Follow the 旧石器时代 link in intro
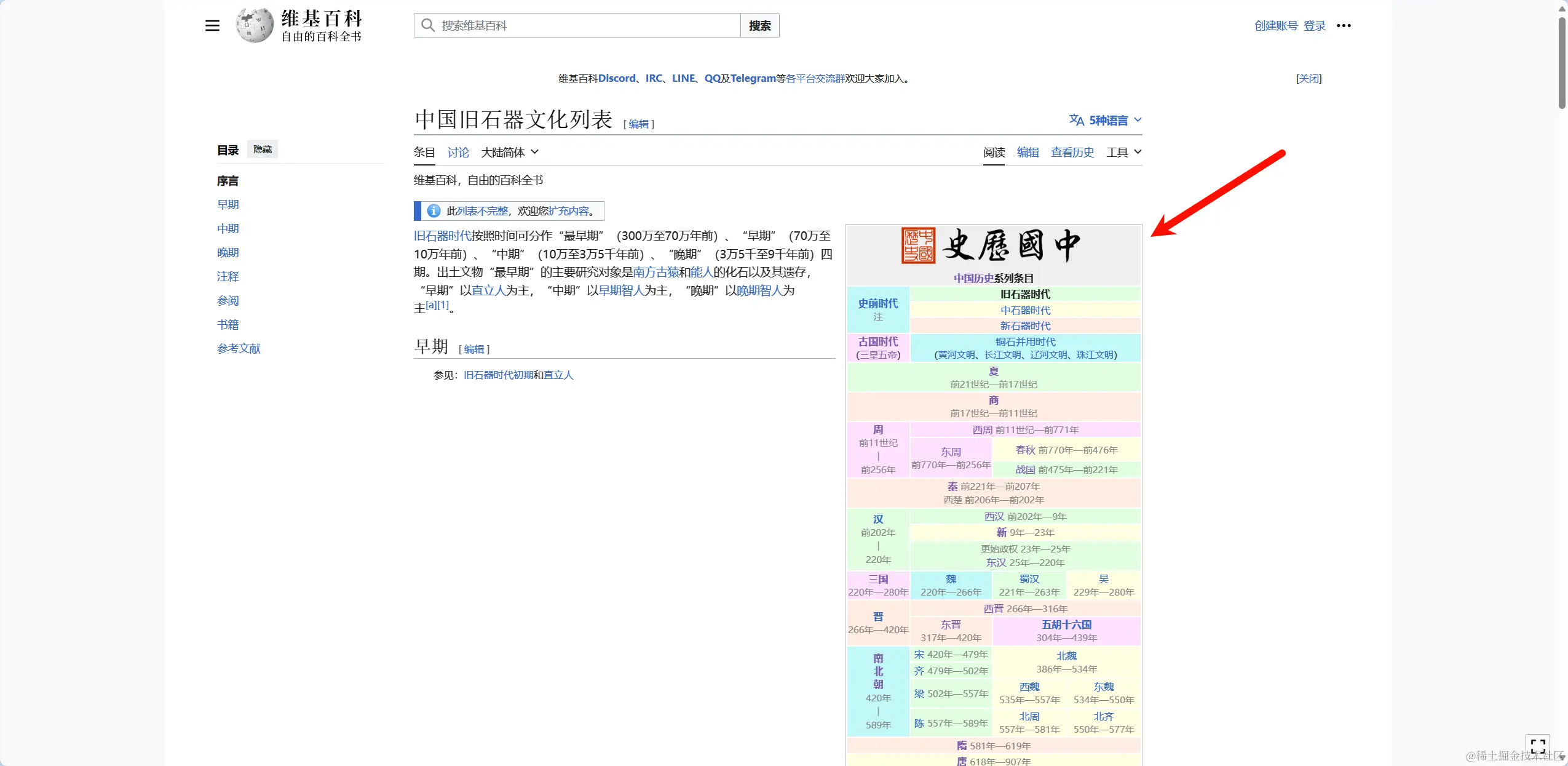 coord(442,236)
